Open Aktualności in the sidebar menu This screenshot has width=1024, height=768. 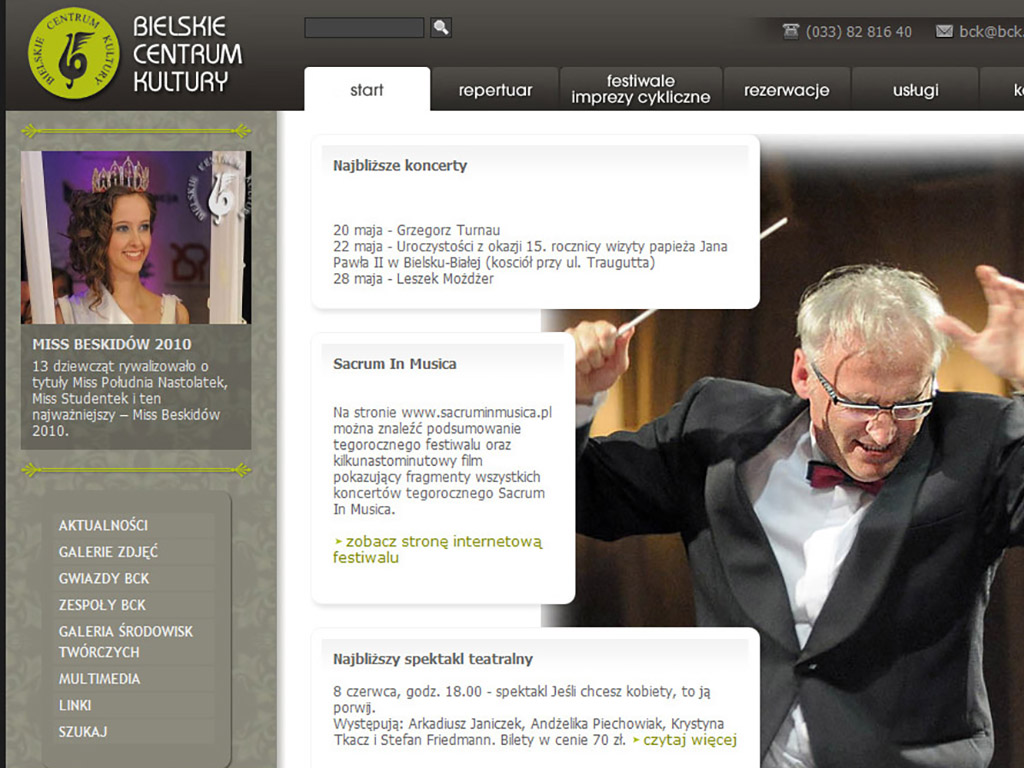point(103,525)
